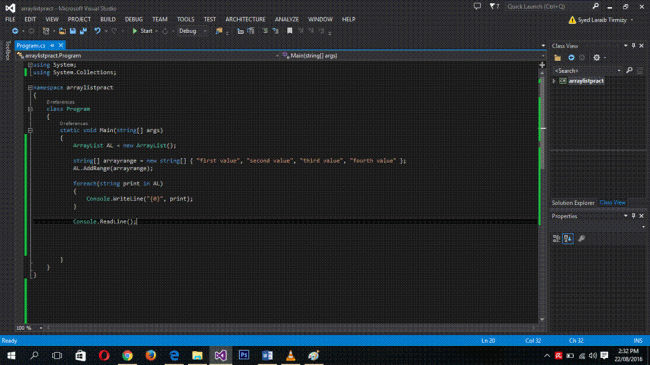Click the Save All toolbar icon
The image size is (650, 365).
click(83, 31)
